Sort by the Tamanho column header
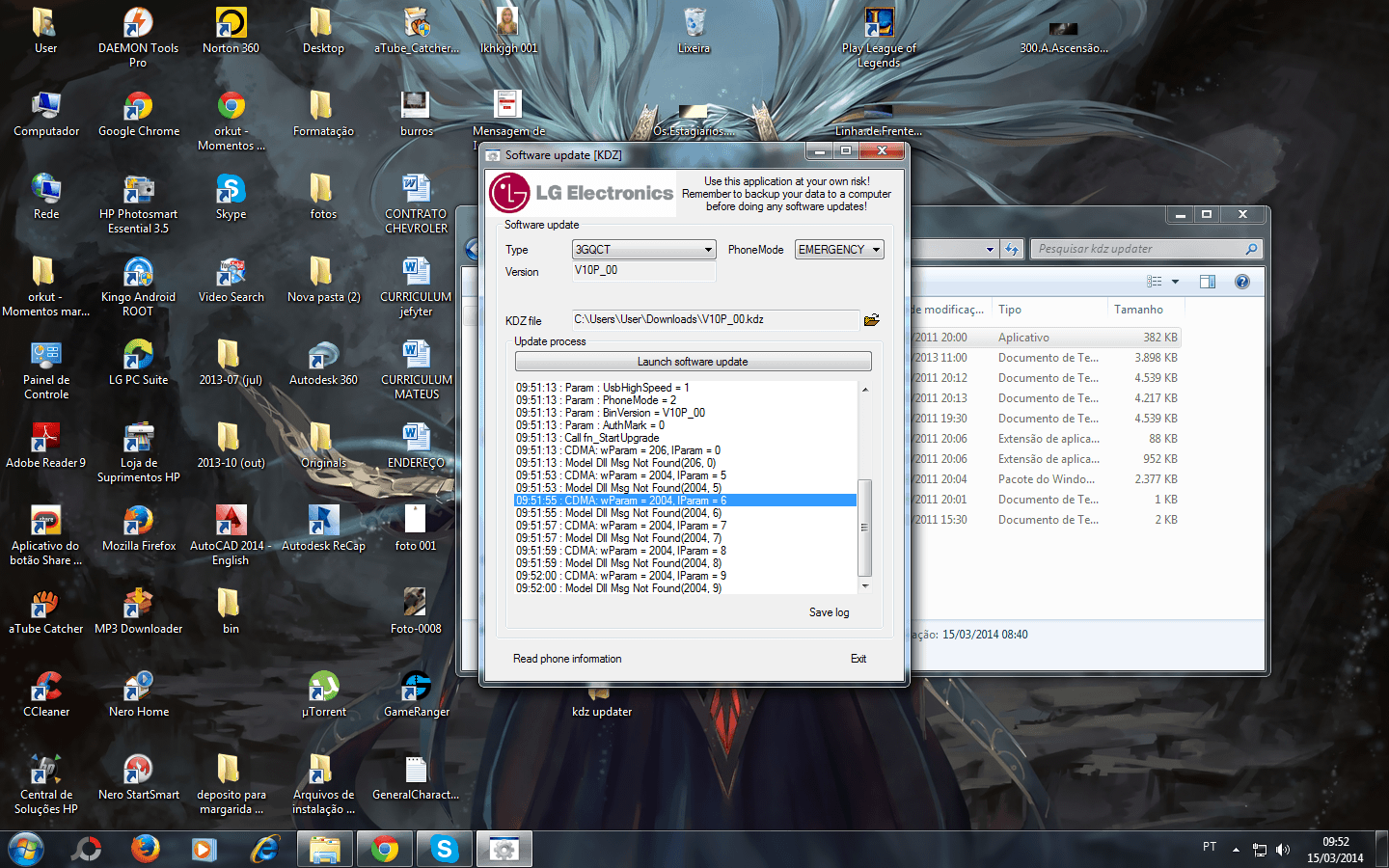Viewport: 1389px width, 868px height. point(1145,310)
